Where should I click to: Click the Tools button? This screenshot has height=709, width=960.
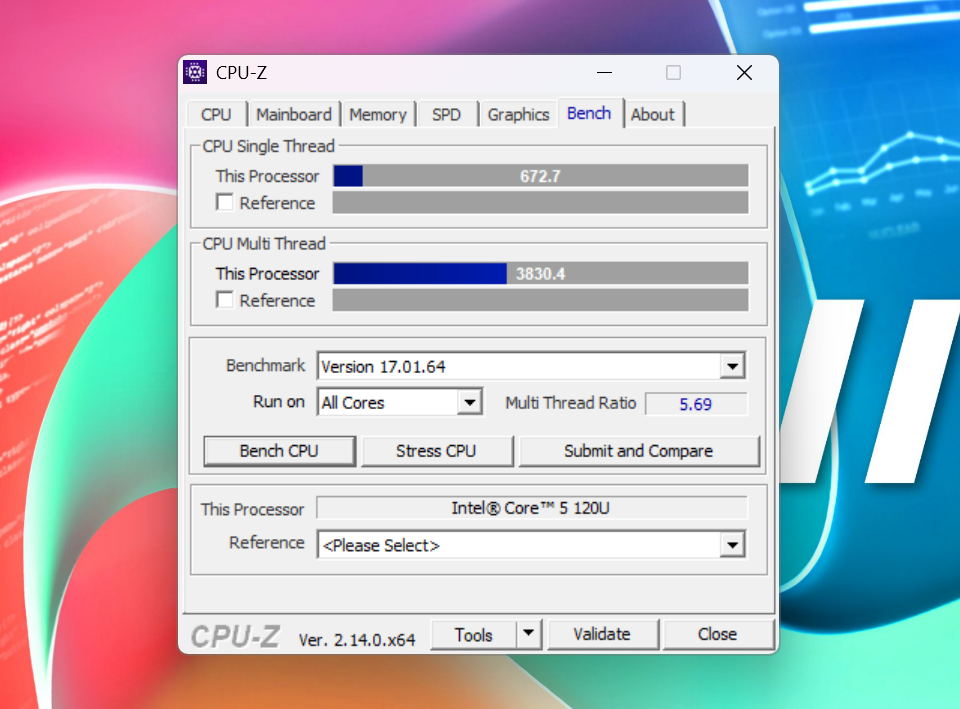[473, 634]
